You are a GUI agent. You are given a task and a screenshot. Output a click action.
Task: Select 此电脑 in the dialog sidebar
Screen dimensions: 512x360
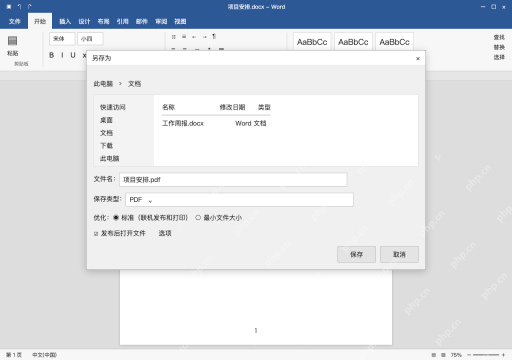109,158
